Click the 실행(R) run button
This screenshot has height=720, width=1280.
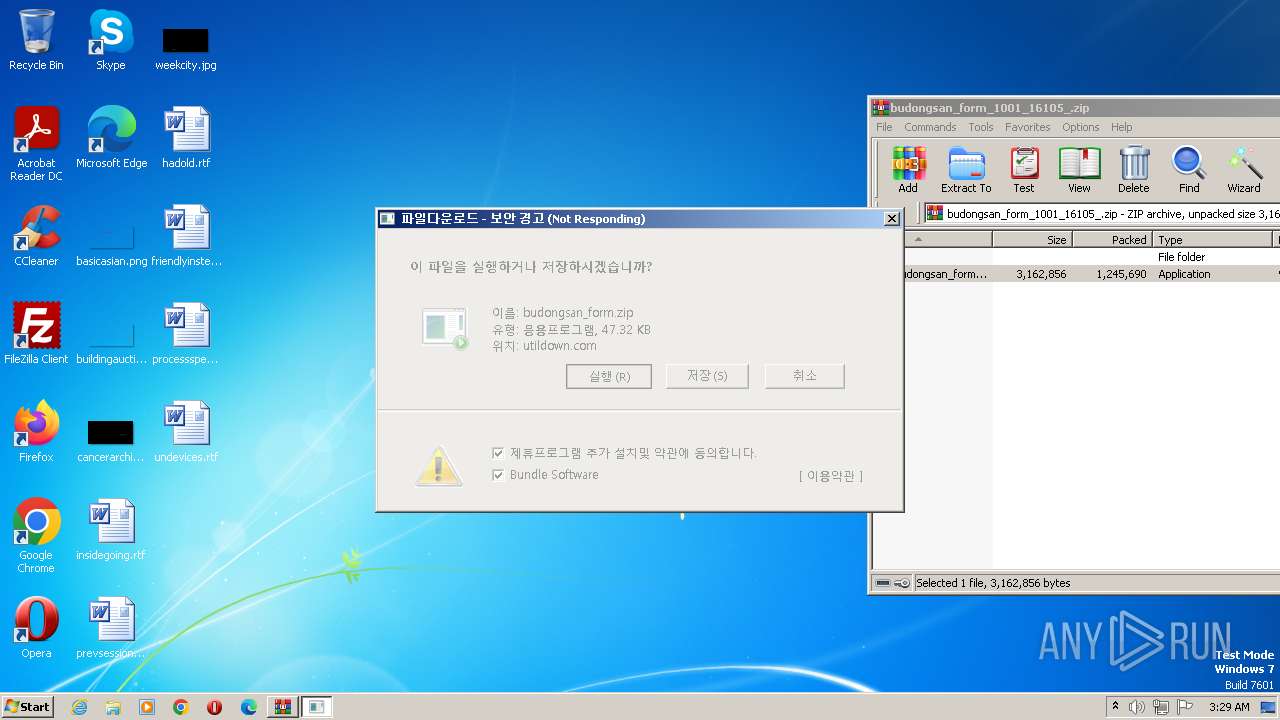[609, 376]
